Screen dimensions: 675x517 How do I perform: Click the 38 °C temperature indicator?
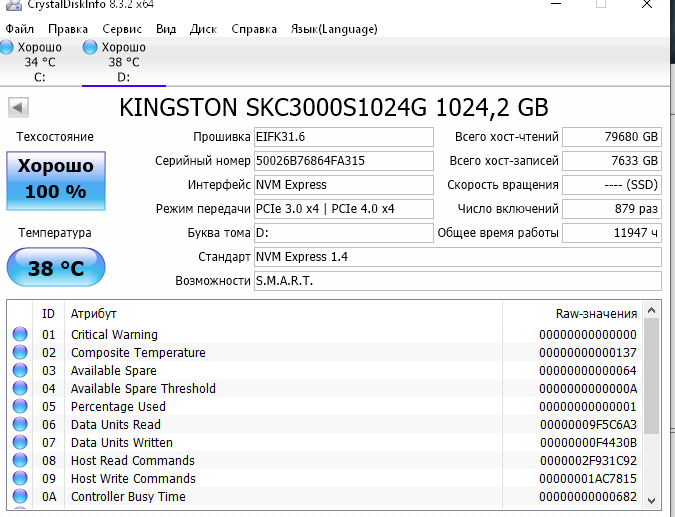pos(56,267)
